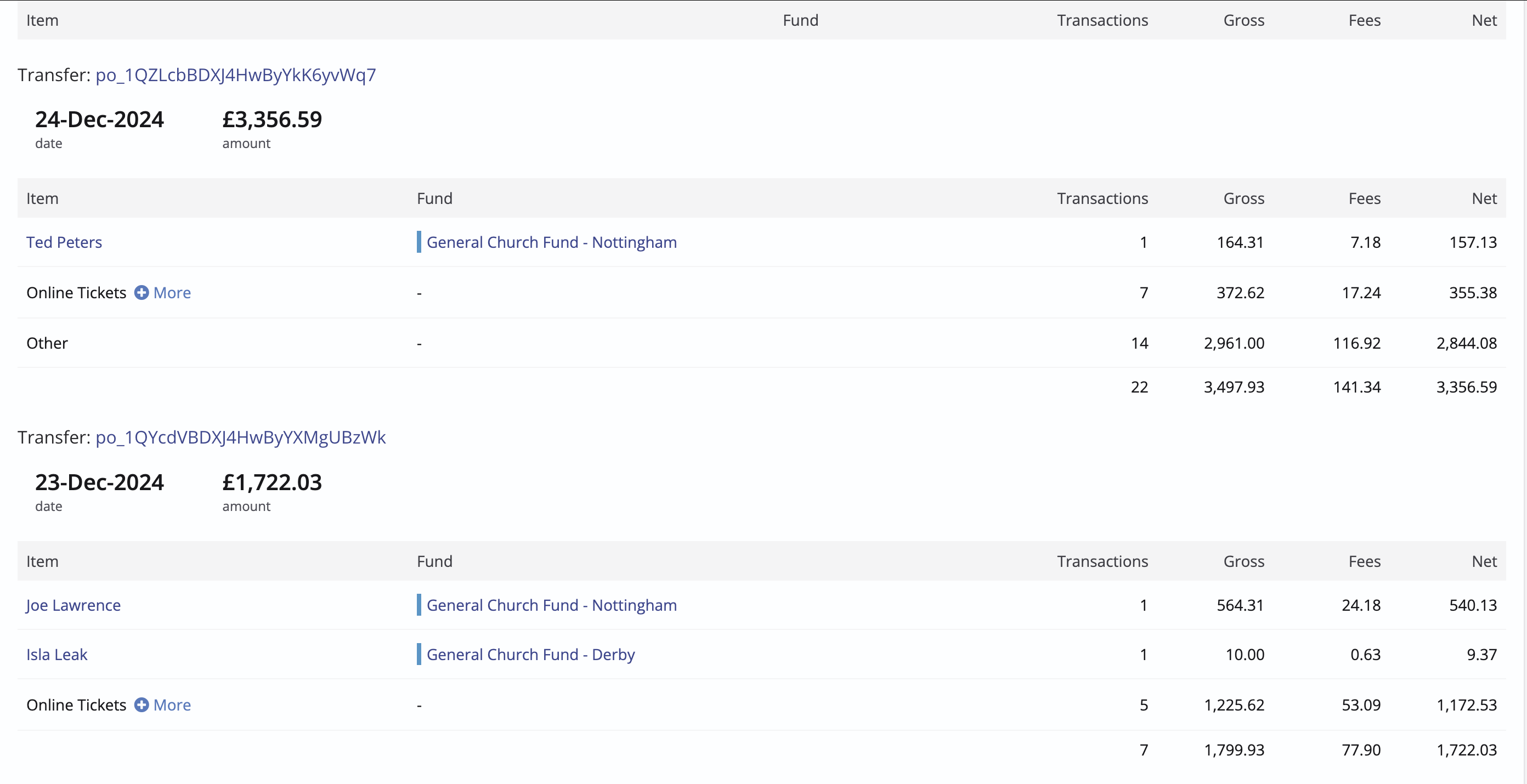Image resolution: width=1527 pixels, height=784 pixels.
Task: Click gross value 1,225.62 for Online Tickets
Action: point(1234,705)
